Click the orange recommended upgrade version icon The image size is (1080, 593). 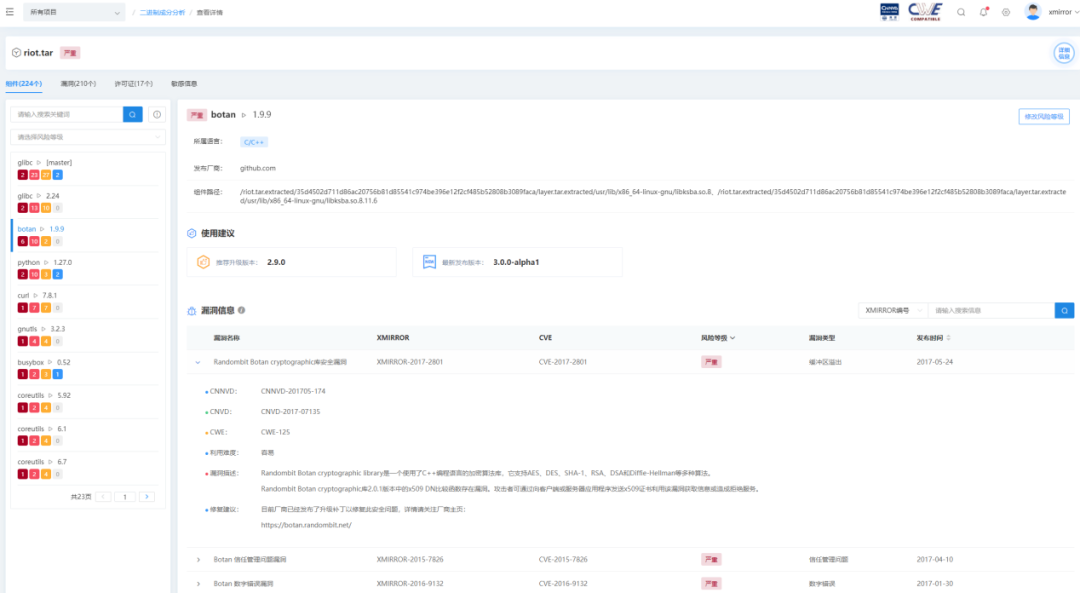(x=203, y=262)
